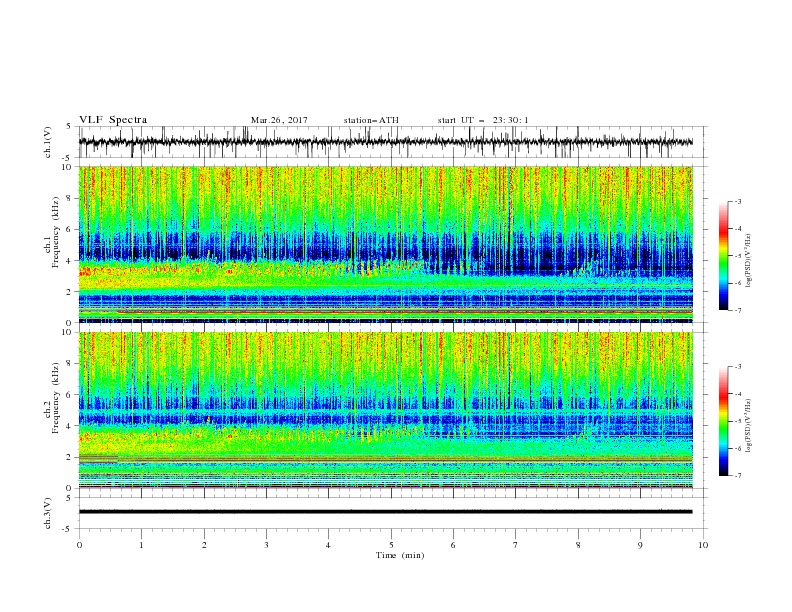Viewport: 792px width, 612px height.
Task: Click the ch.2 PSD color scale bar
Action: tap(723, 421)
